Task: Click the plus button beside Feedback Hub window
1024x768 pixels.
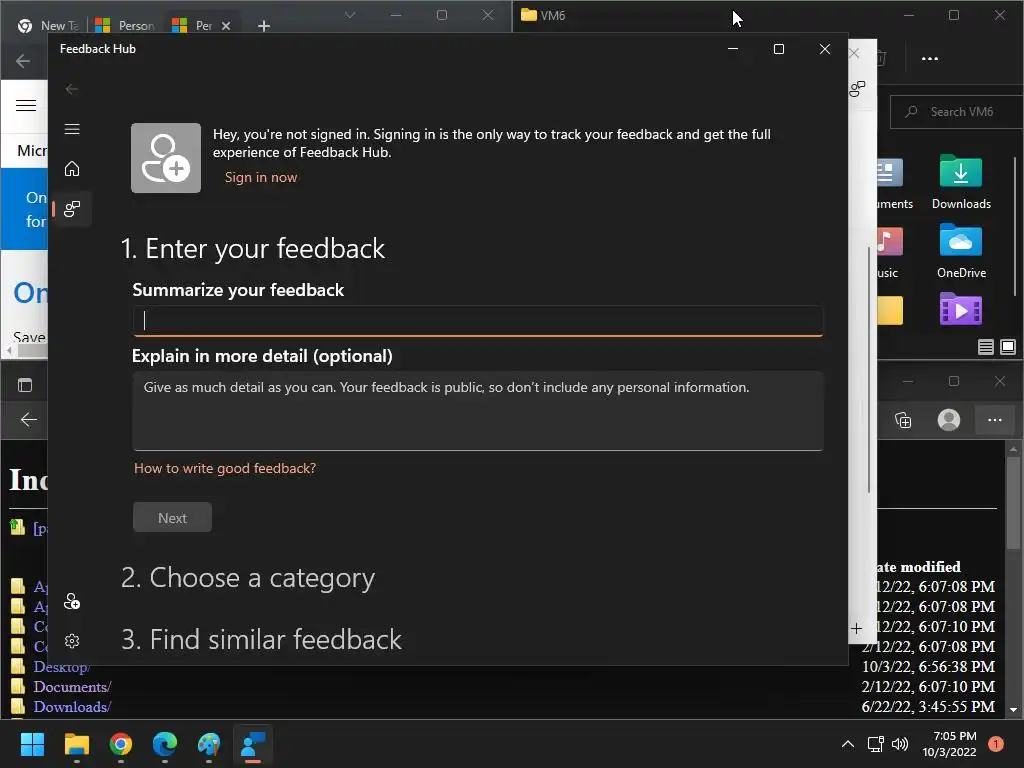Action: click(x=856, y=628)
